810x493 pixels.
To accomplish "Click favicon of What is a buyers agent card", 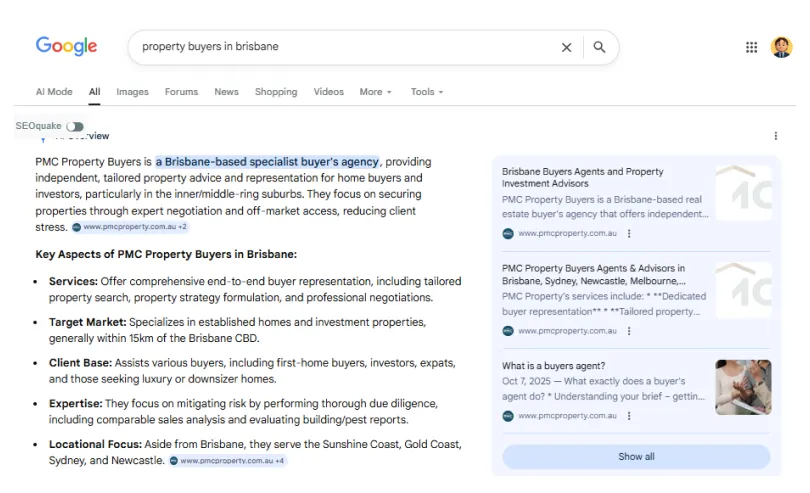I will [508, 415].
